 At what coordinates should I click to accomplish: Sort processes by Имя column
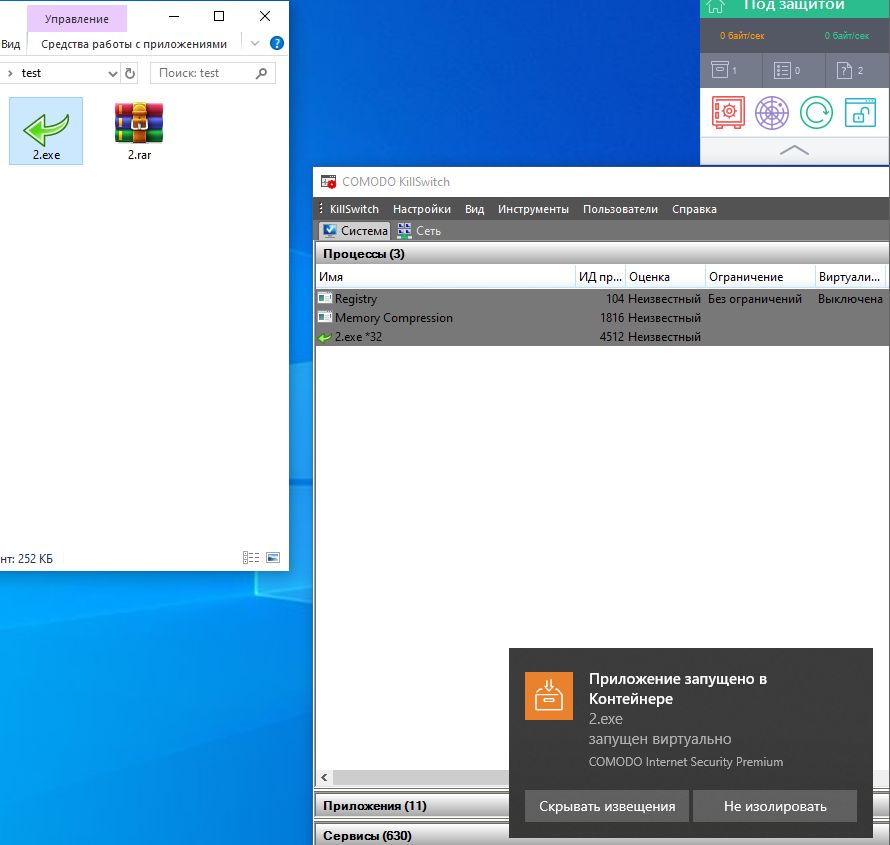point(446,277)
